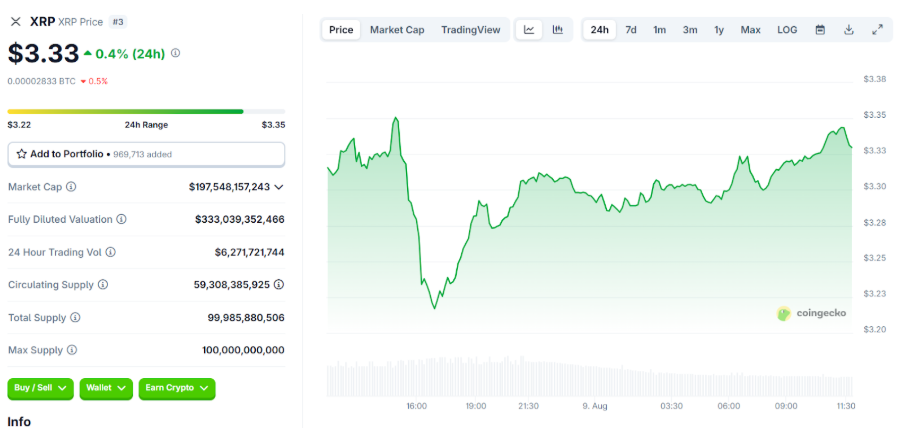Open the Wallet dropdown
The height and width of the screenshot is (436, 916).
(105, 388)
